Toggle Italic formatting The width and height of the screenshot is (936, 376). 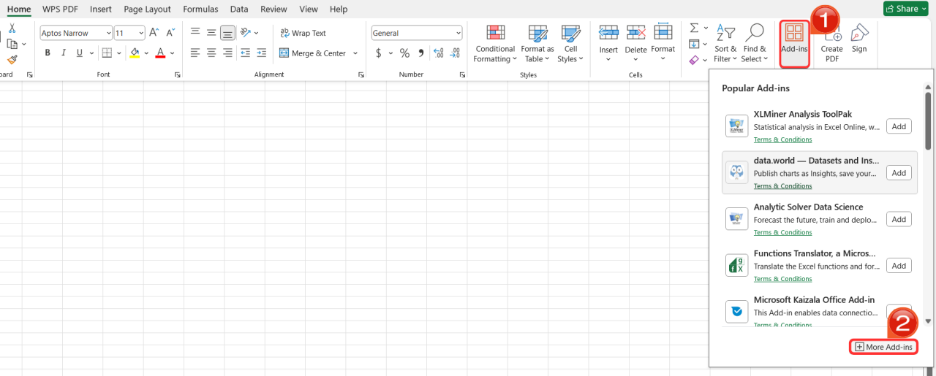pyautogui.click(x=64, y=53)
